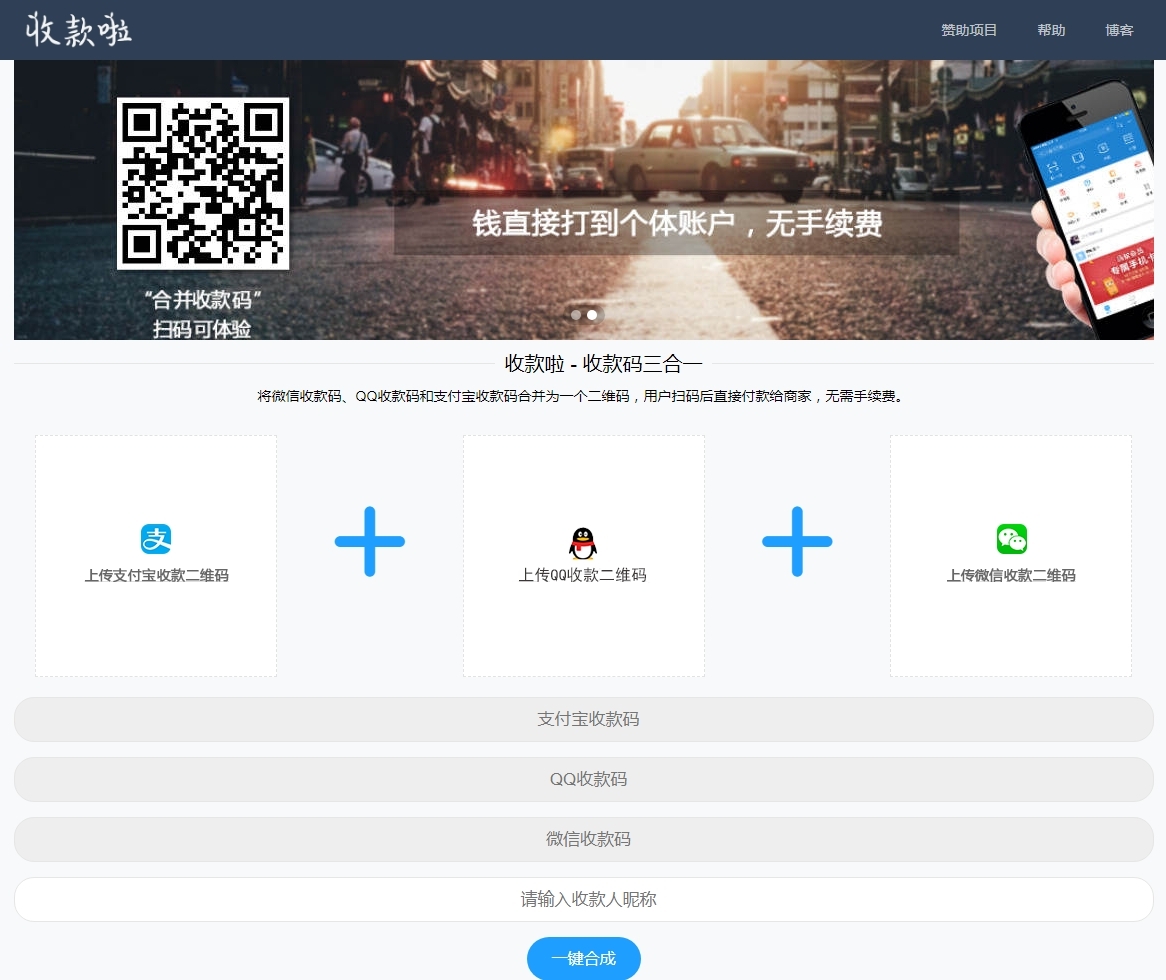Open the 帮助 menu item
Screen dimensions: 1166x980
pos(1051,30)
